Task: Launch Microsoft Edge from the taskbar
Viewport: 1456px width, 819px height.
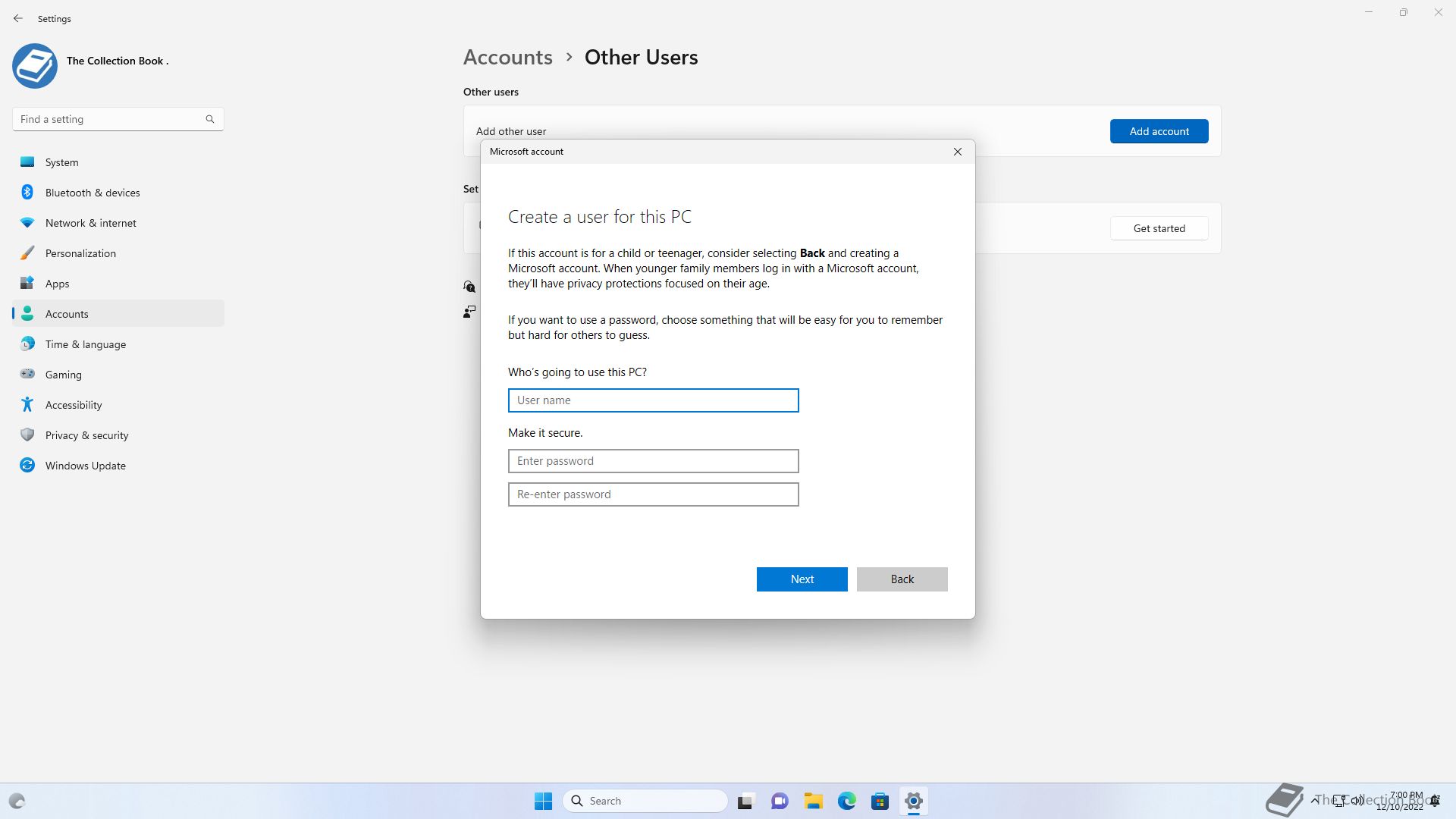Action: 847,801
